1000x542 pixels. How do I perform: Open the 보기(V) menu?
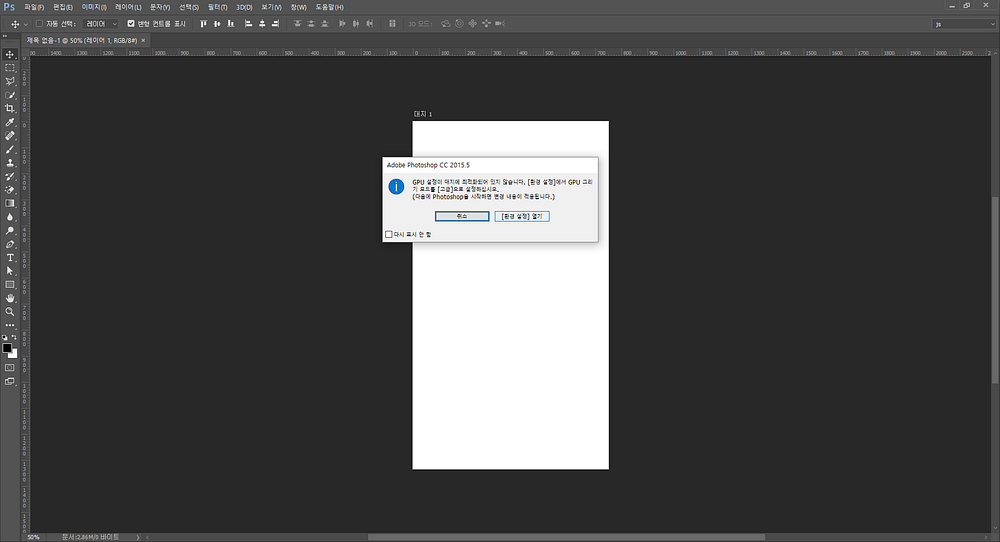click(x=271, y=7)
